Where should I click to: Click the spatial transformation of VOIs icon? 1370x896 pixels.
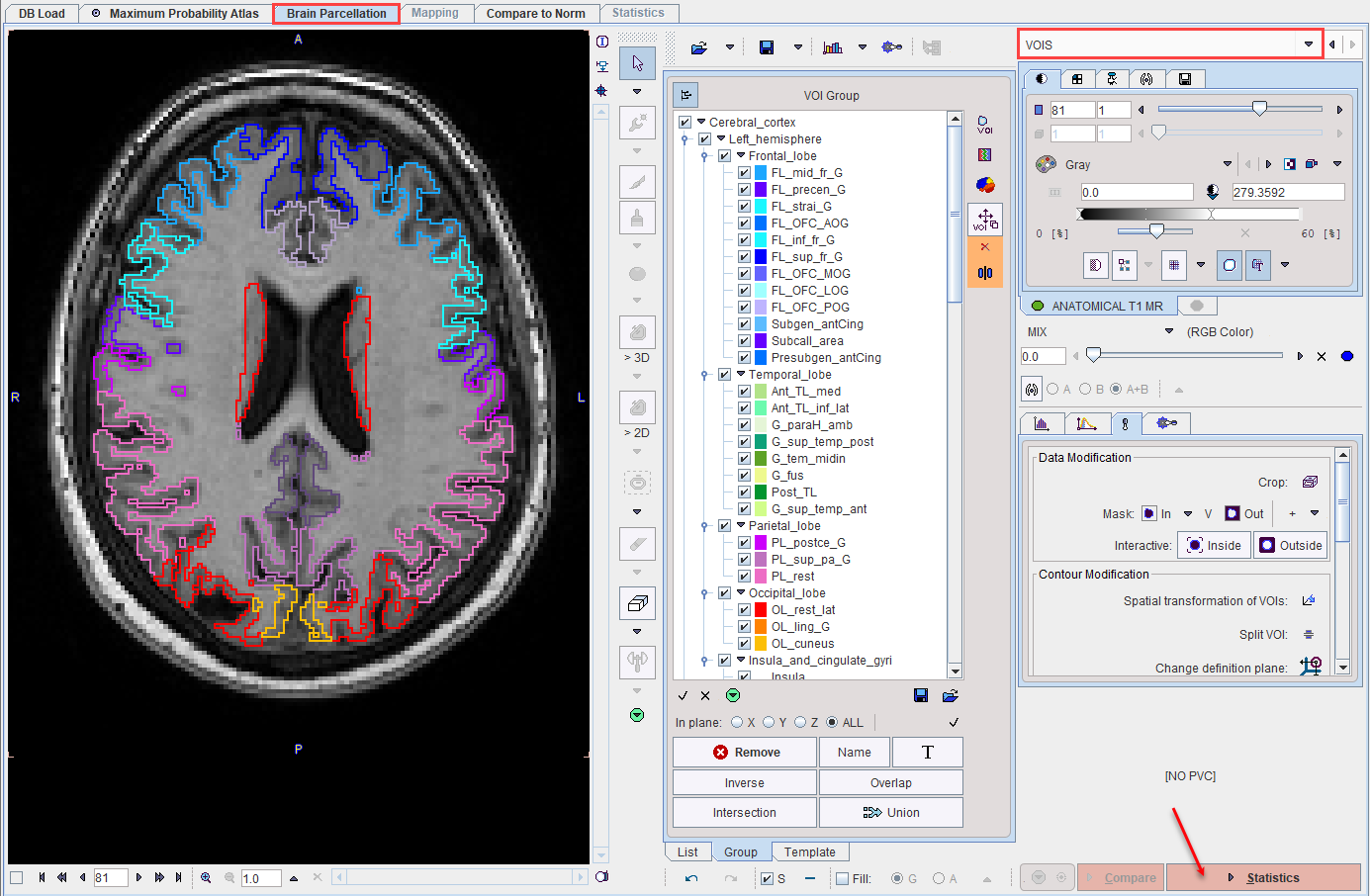point(1309,600)
